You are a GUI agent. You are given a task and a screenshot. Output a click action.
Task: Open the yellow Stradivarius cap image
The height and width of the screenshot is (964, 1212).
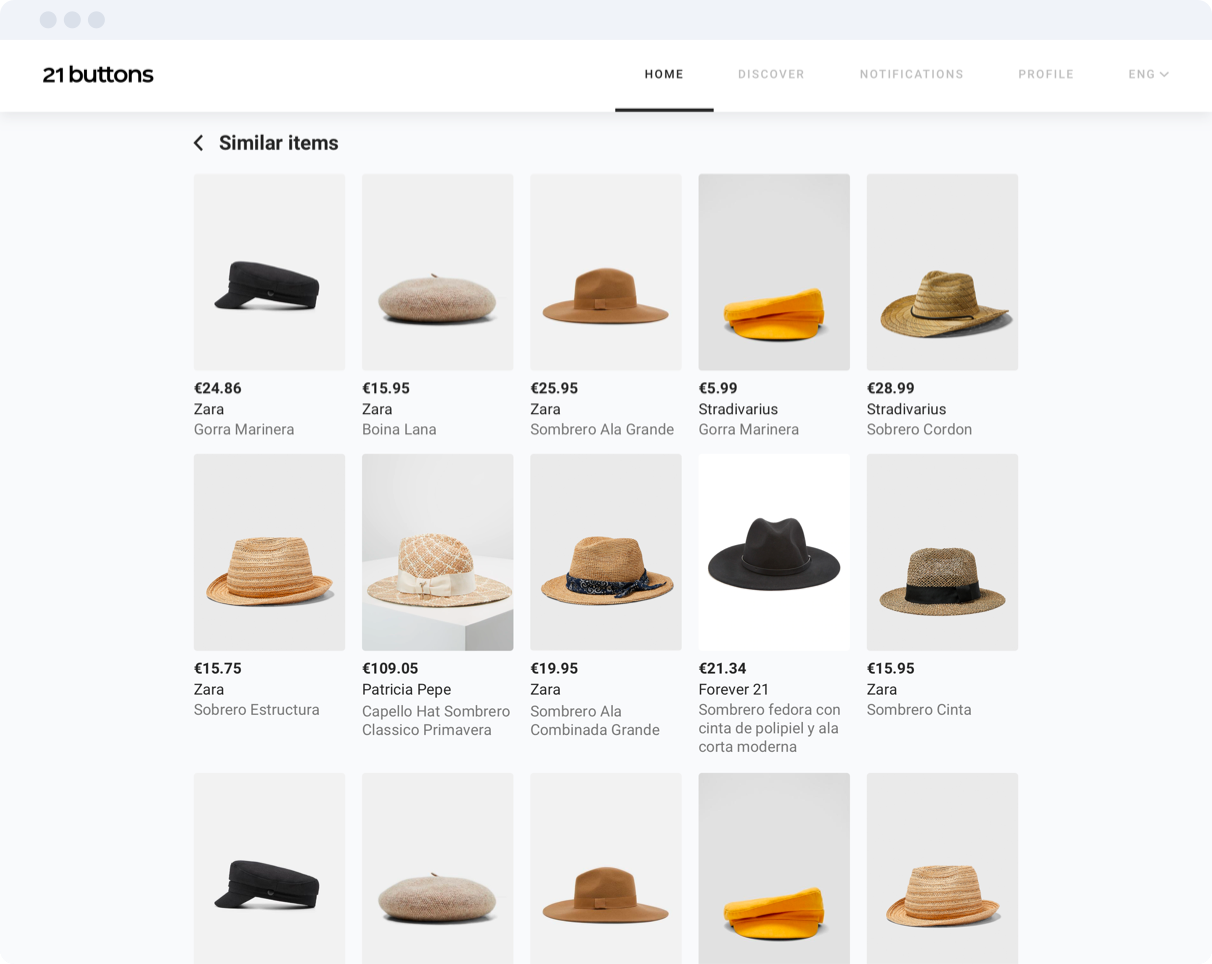click(x=774, y=272)
